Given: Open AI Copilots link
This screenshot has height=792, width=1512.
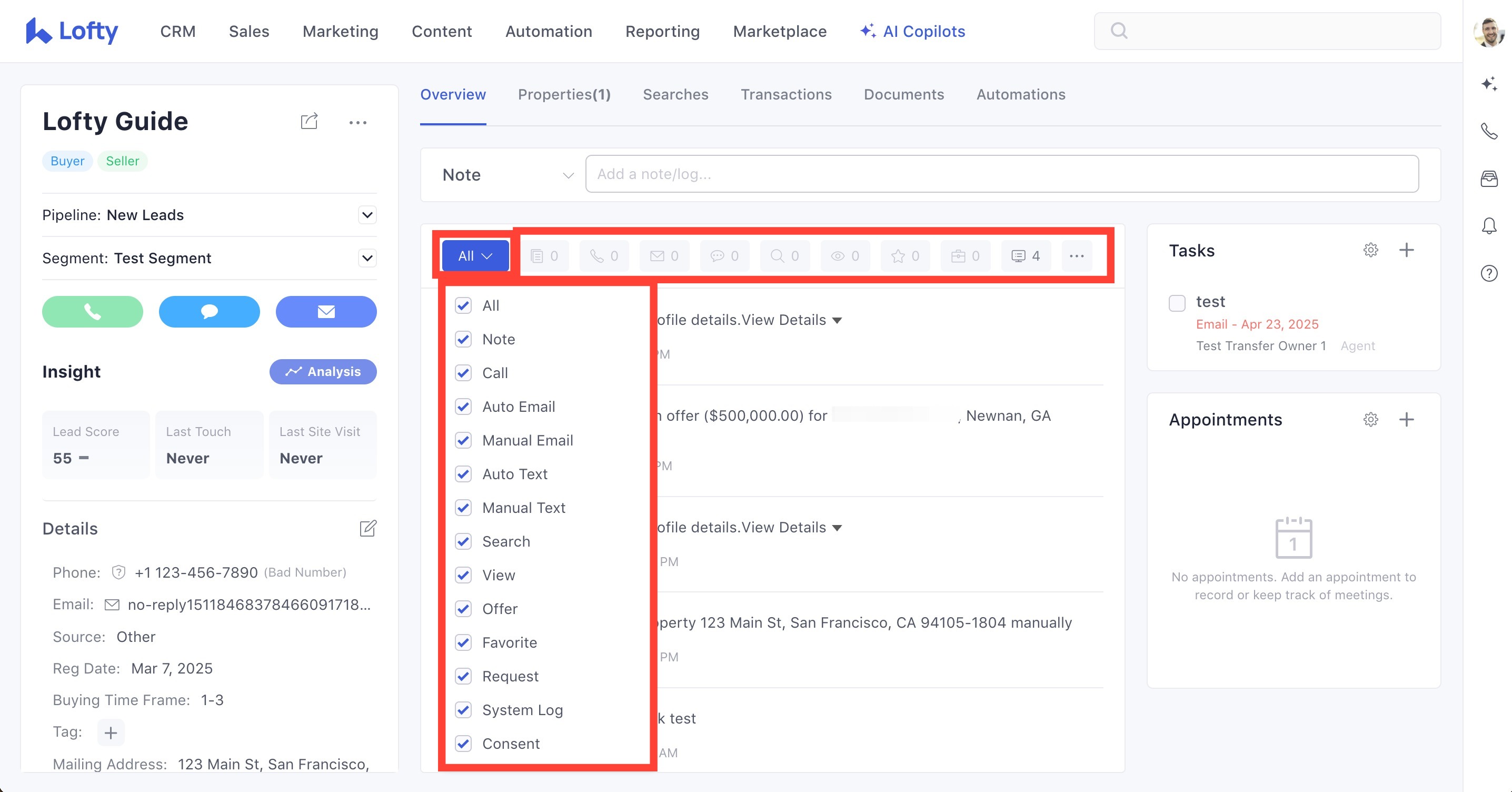Looking at the screenshot, I should tap(912, 31).
